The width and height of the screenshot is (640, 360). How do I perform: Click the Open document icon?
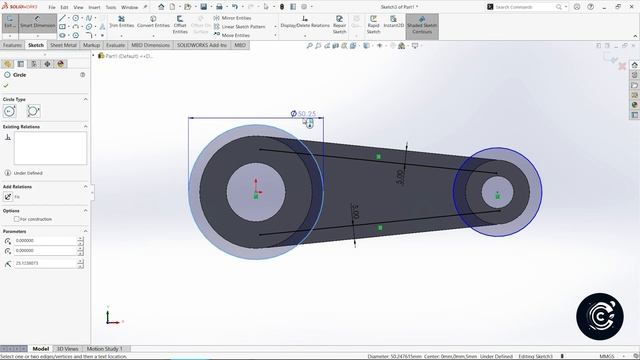point(187,7)
